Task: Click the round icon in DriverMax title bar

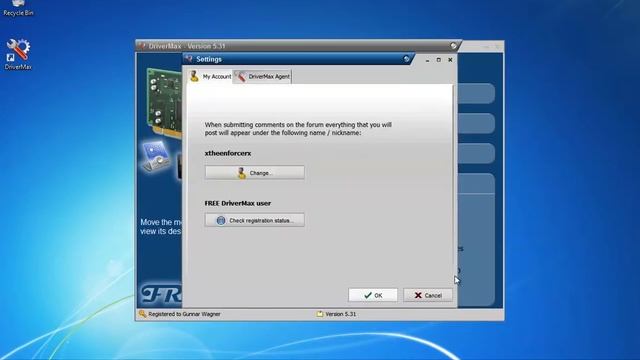Action: pos(453,46)
